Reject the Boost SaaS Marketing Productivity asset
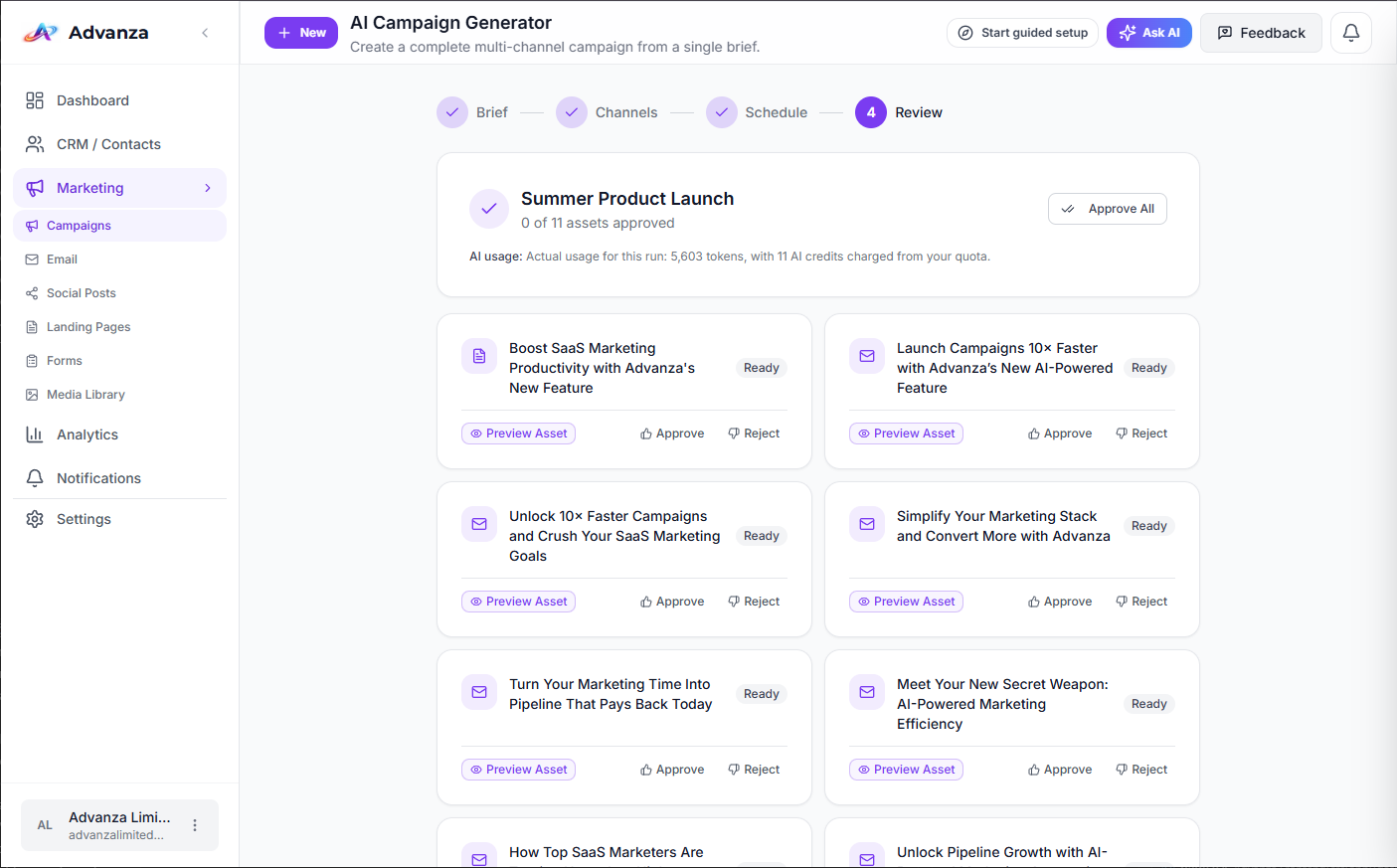This screenshot has height=868, width=1397. point(754,434)
